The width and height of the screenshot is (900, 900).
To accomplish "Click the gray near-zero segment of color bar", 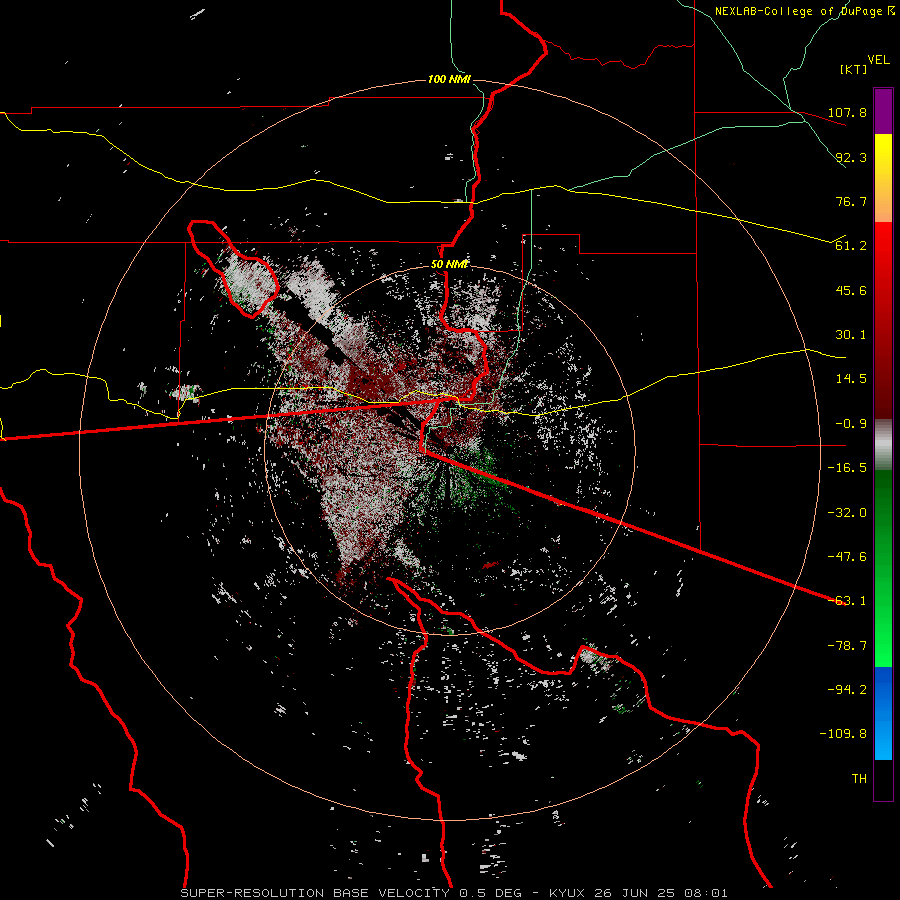I will click(883, 445).
